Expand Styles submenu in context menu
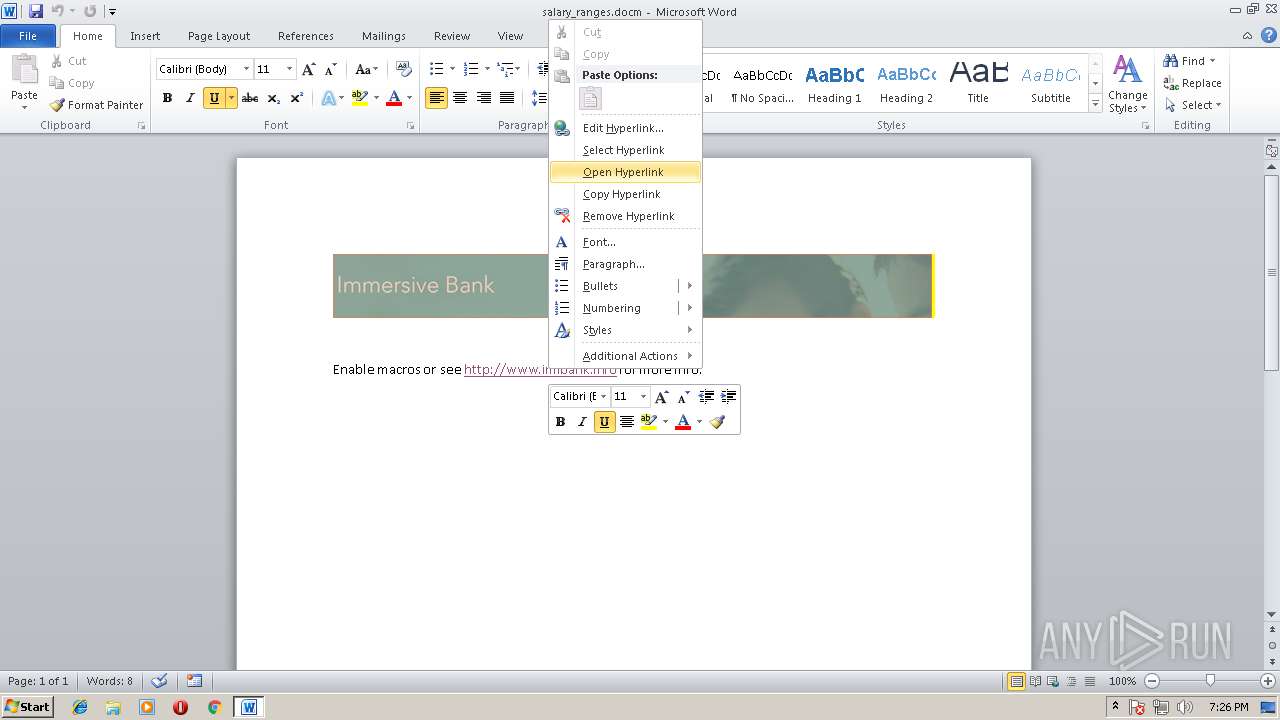The height and width of the screenshot is (720, 1280). (625, 330)
